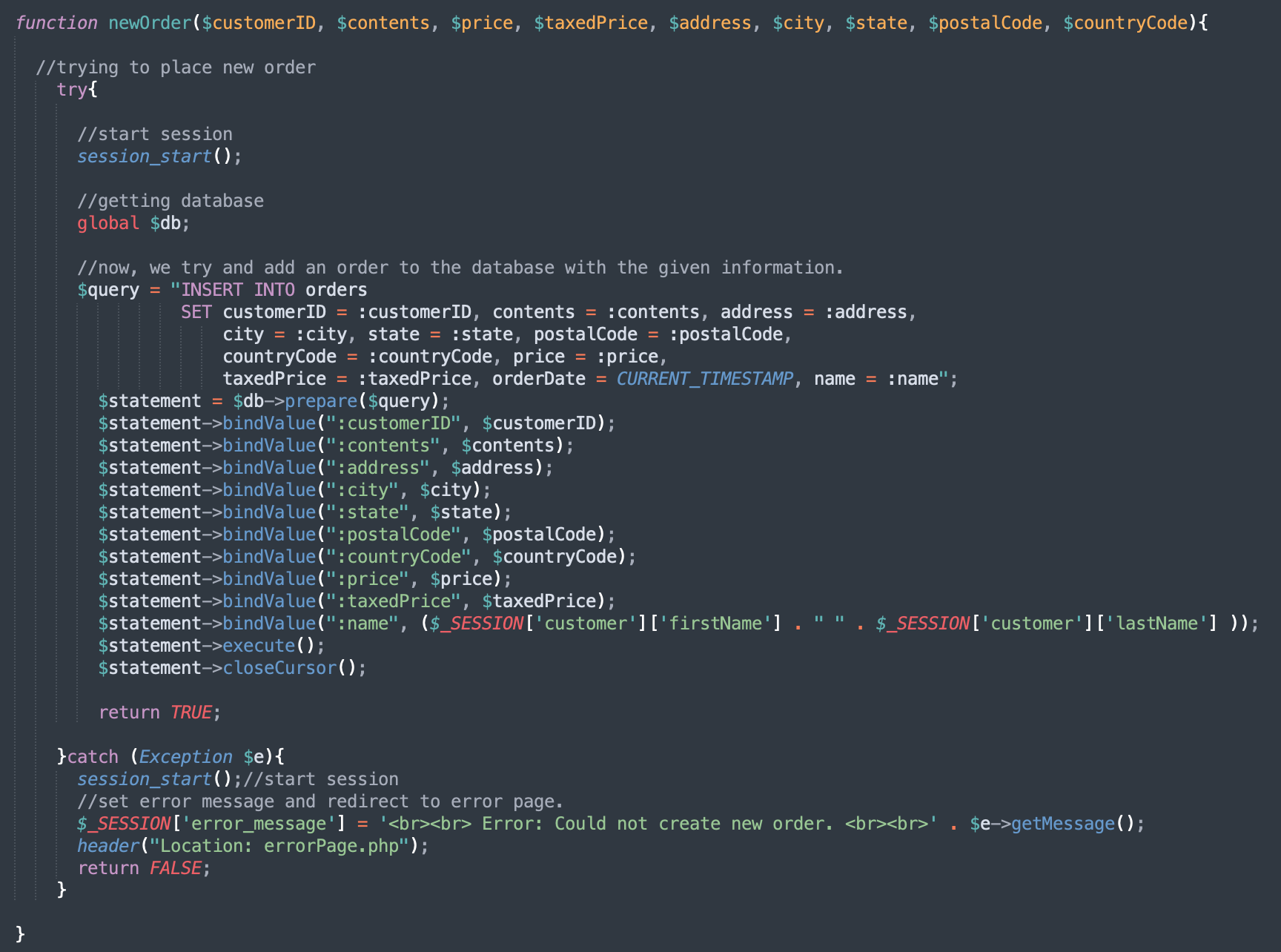This screenshot has height=952, width=1281.
Task: Click the newOrder function name
Action: tap(150, 23)
